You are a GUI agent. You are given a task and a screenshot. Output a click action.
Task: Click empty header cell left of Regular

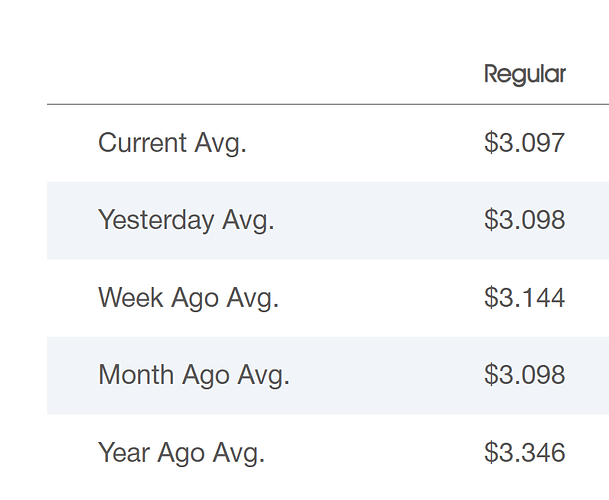[x=265, y=74]
